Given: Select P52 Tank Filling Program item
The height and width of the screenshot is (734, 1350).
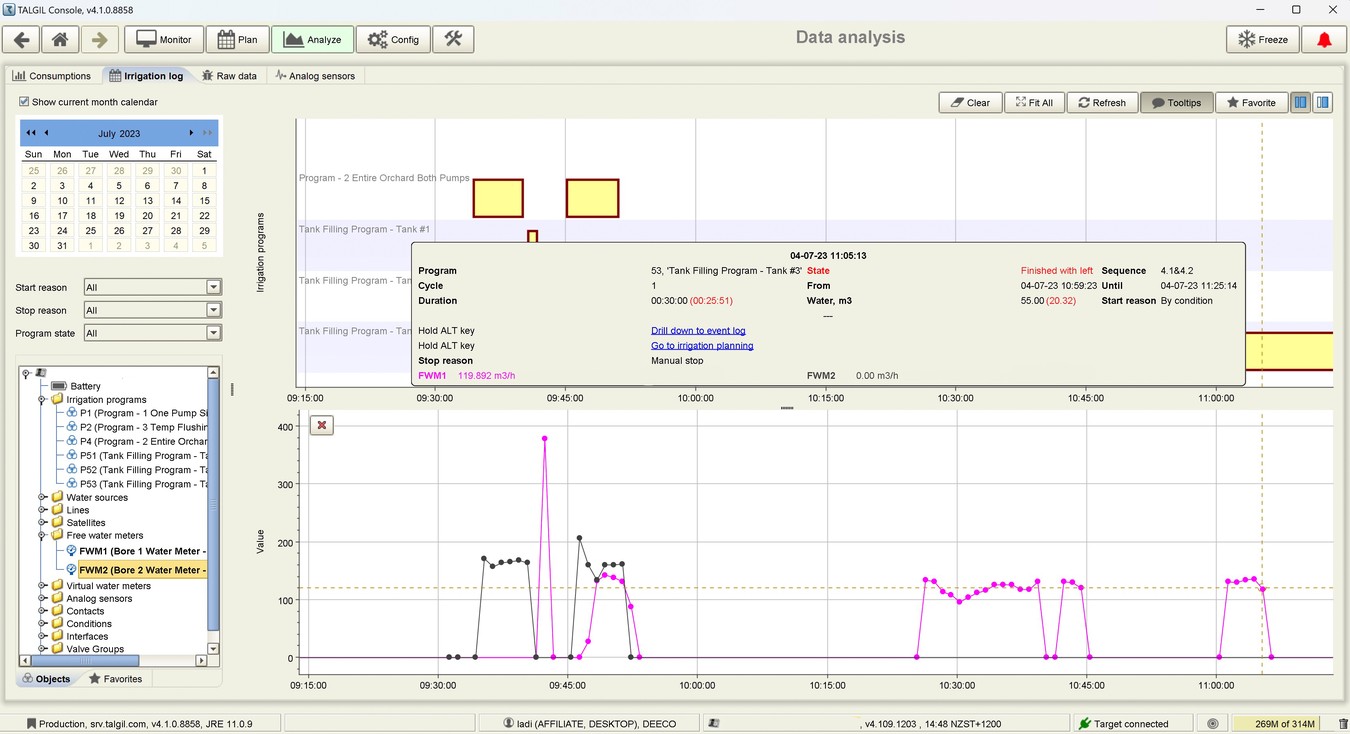Looking at the screenshot, I should point(136,469).
